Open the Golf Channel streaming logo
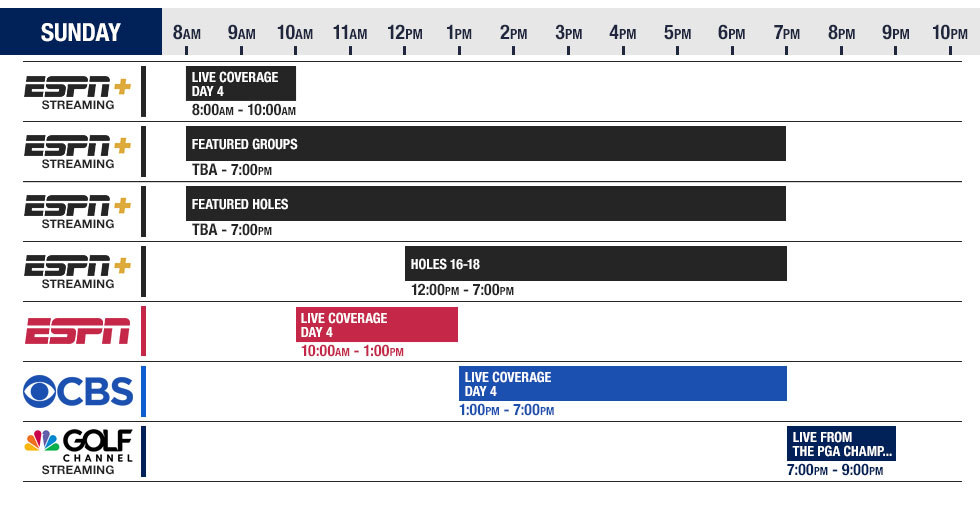The height and width of the screenshot is (509, 980). (78, 451)
